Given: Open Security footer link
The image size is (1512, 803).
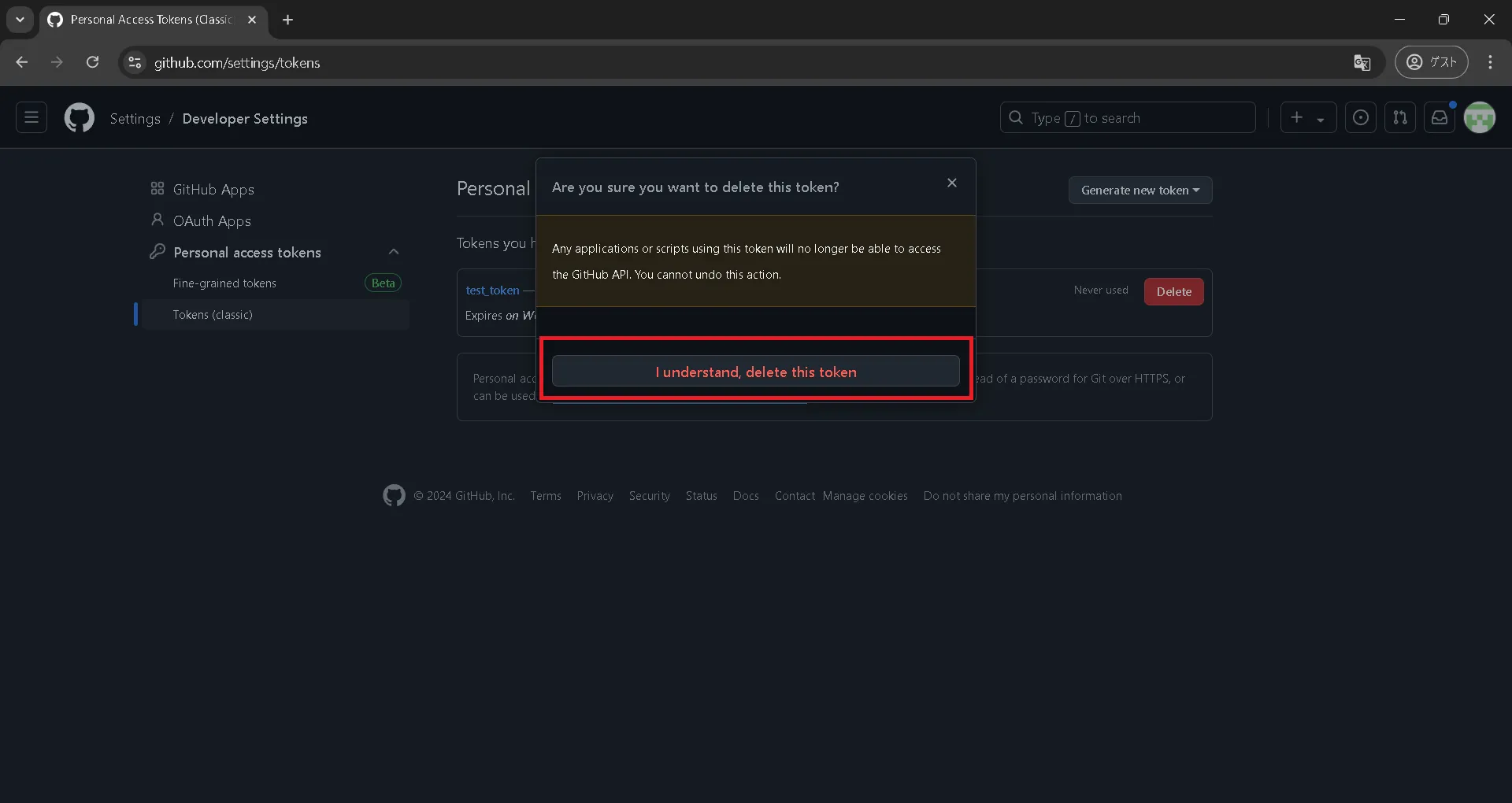Looking at the screenshot, I should (x=649, y=495).
